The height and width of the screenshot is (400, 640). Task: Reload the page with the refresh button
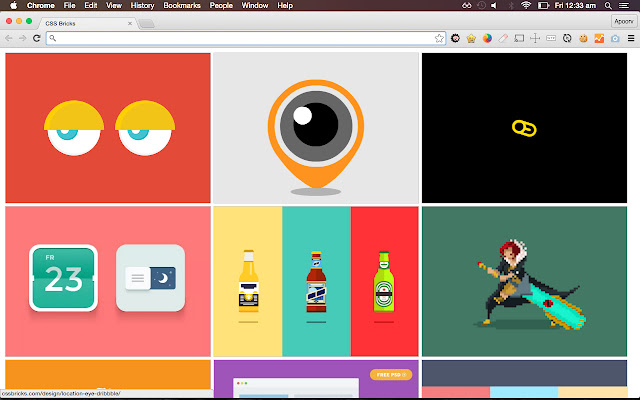click(x=37, y=38)
